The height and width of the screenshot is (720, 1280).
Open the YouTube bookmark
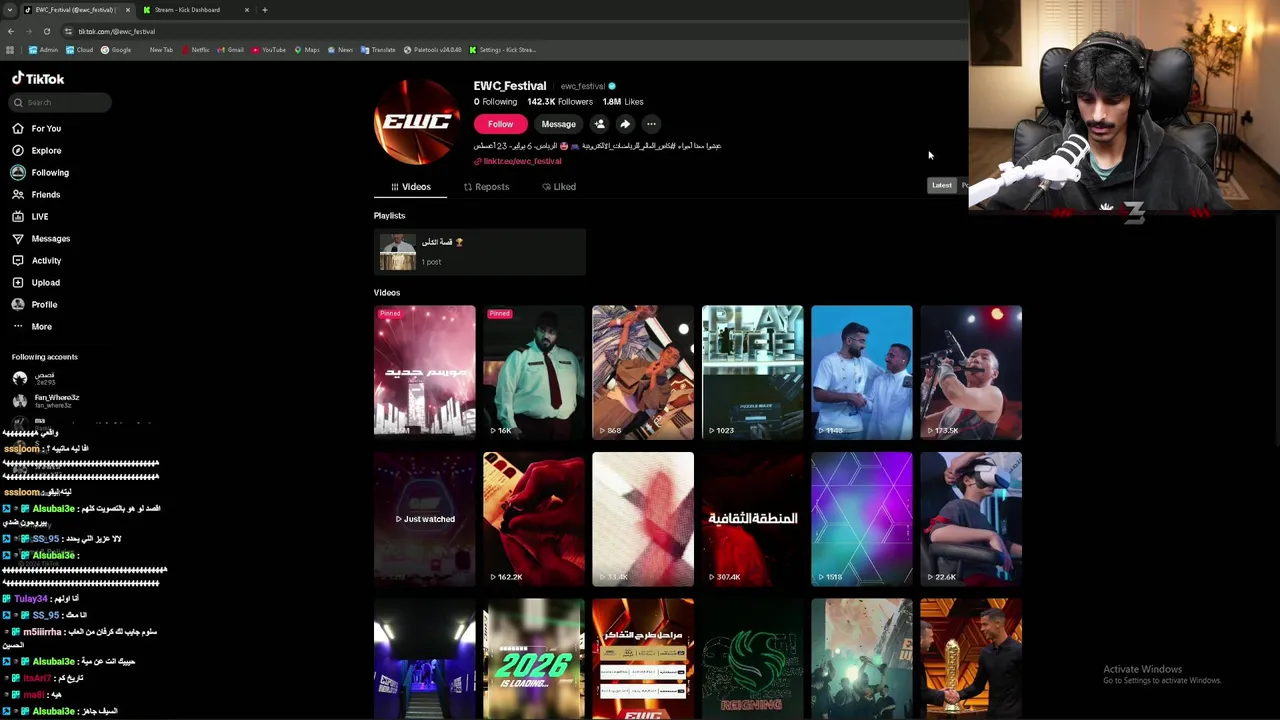pos(269,50)
